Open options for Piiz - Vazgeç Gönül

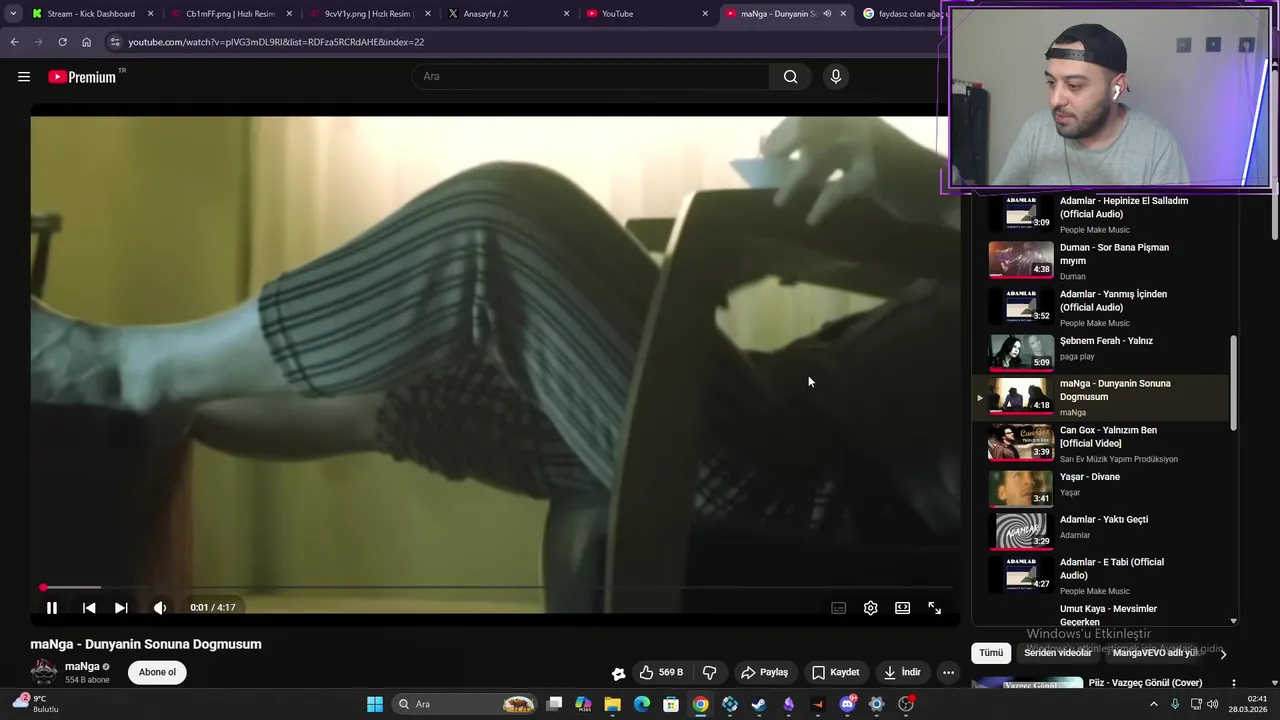point(1233,684)
